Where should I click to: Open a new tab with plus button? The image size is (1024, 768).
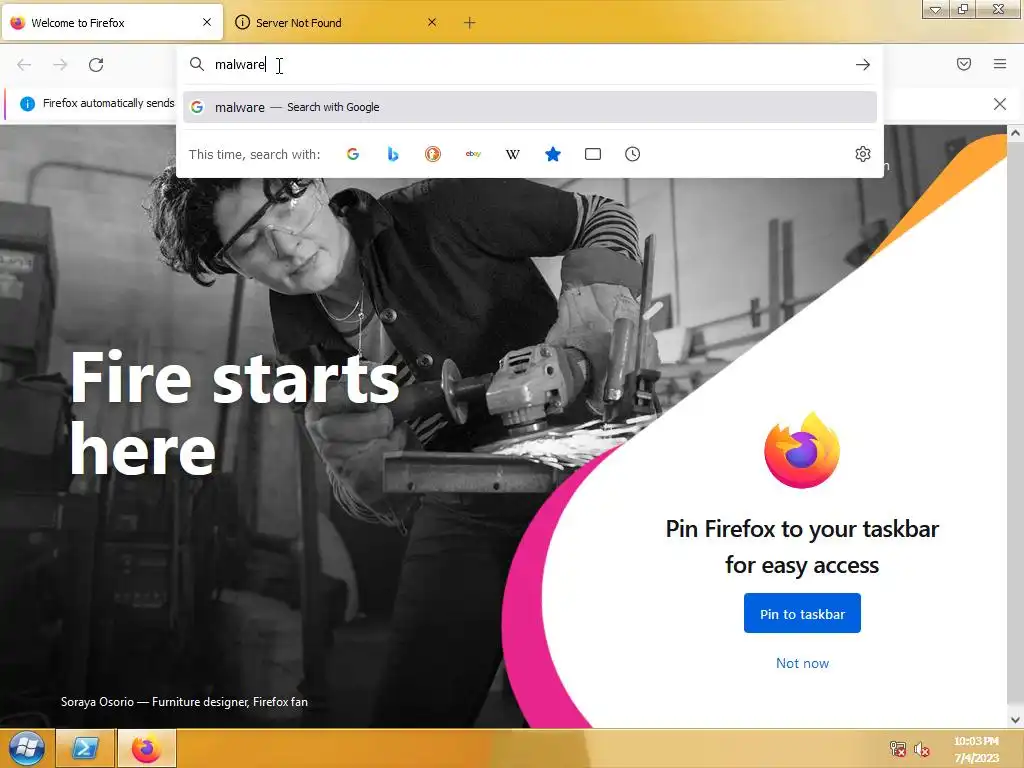470,23
